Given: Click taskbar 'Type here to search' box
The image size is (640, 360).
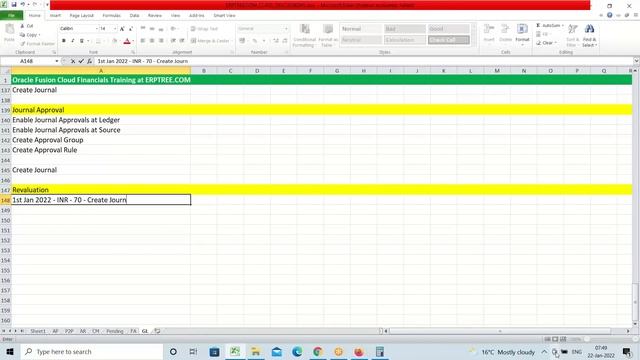Looking at the screenshot, I should (x=91, y=351).
